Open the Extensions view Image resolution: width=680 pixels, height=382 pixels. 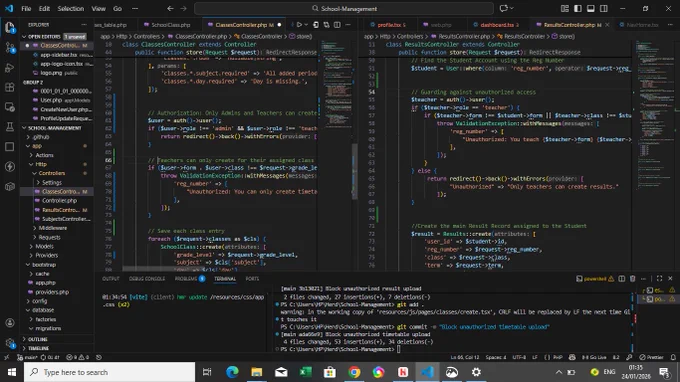(x=10, y=87)
